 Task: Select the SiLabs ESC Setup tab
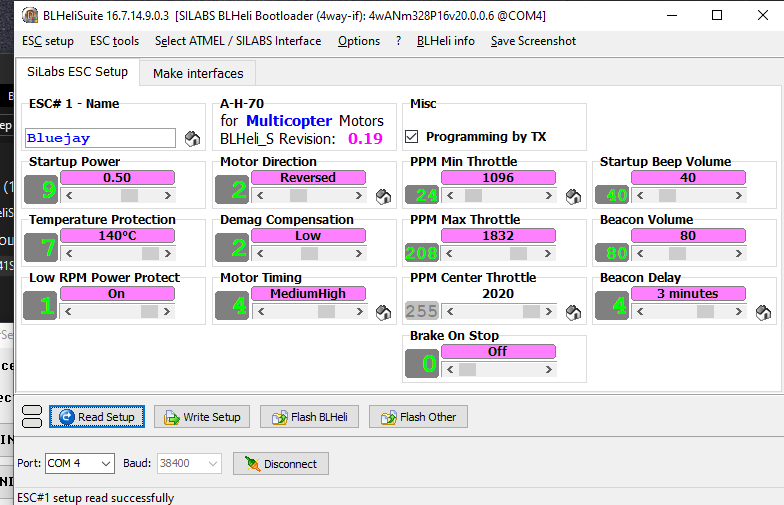click(x=78, y=72)
